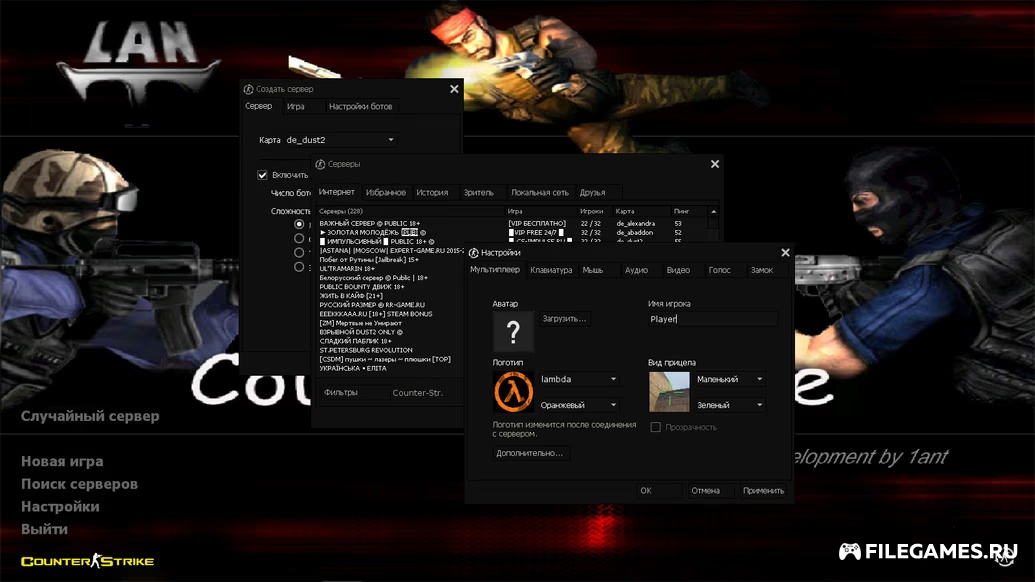This screenshot has width=1035, height=582.
Task: Sort servers by the Пинг column header
Action: (x=690, y=211)
